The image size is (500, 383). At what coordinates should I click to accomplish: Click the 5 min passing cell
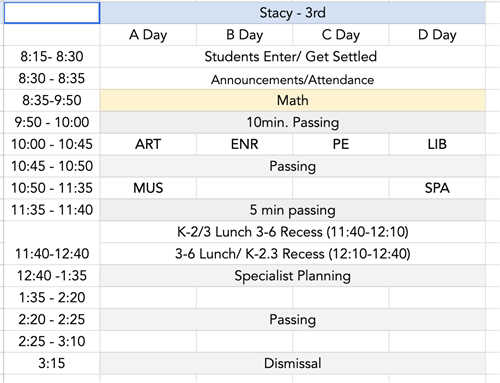click(293, 210)
